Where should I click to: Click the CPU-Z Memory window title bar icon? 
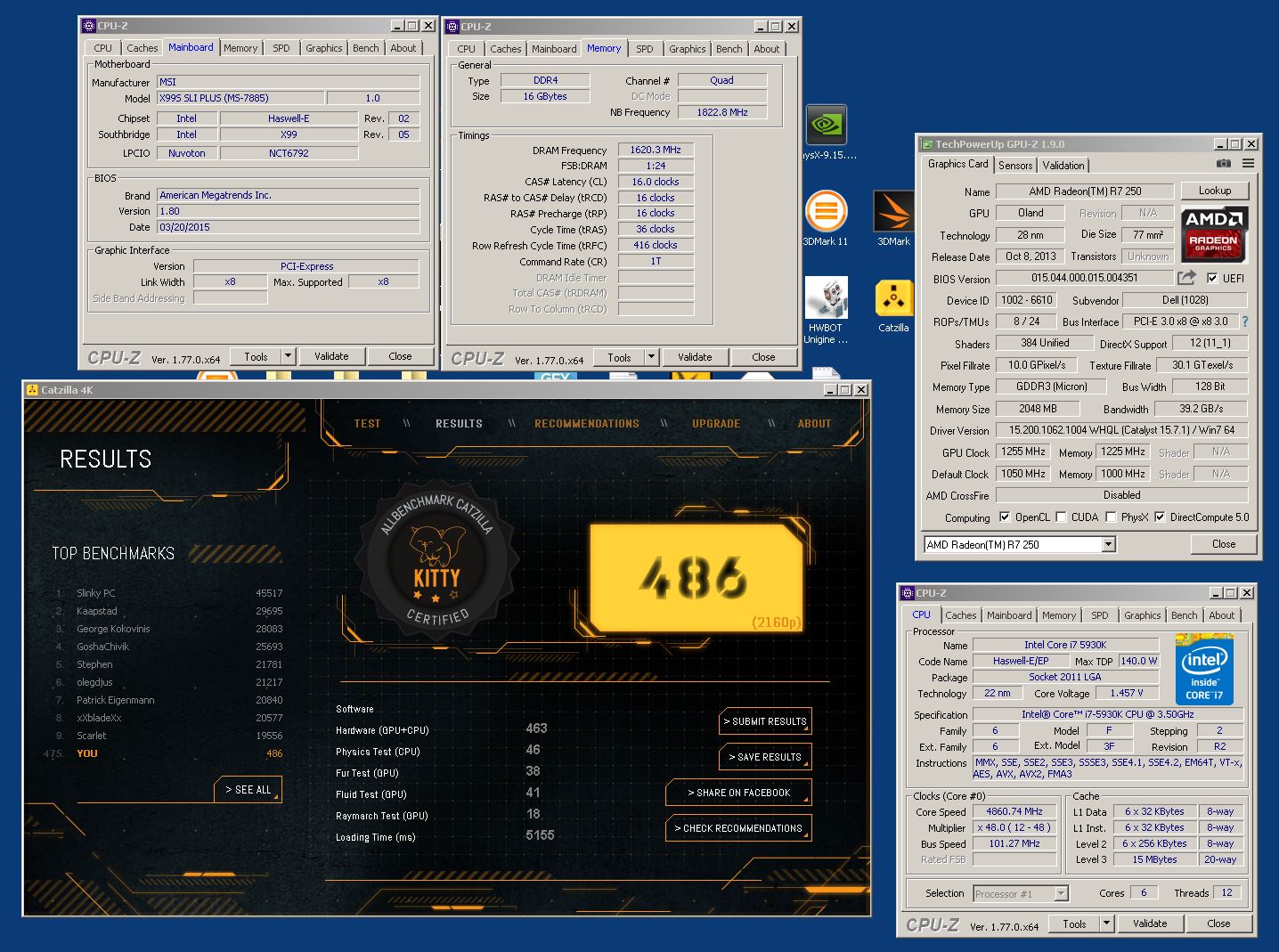(452, 27)
